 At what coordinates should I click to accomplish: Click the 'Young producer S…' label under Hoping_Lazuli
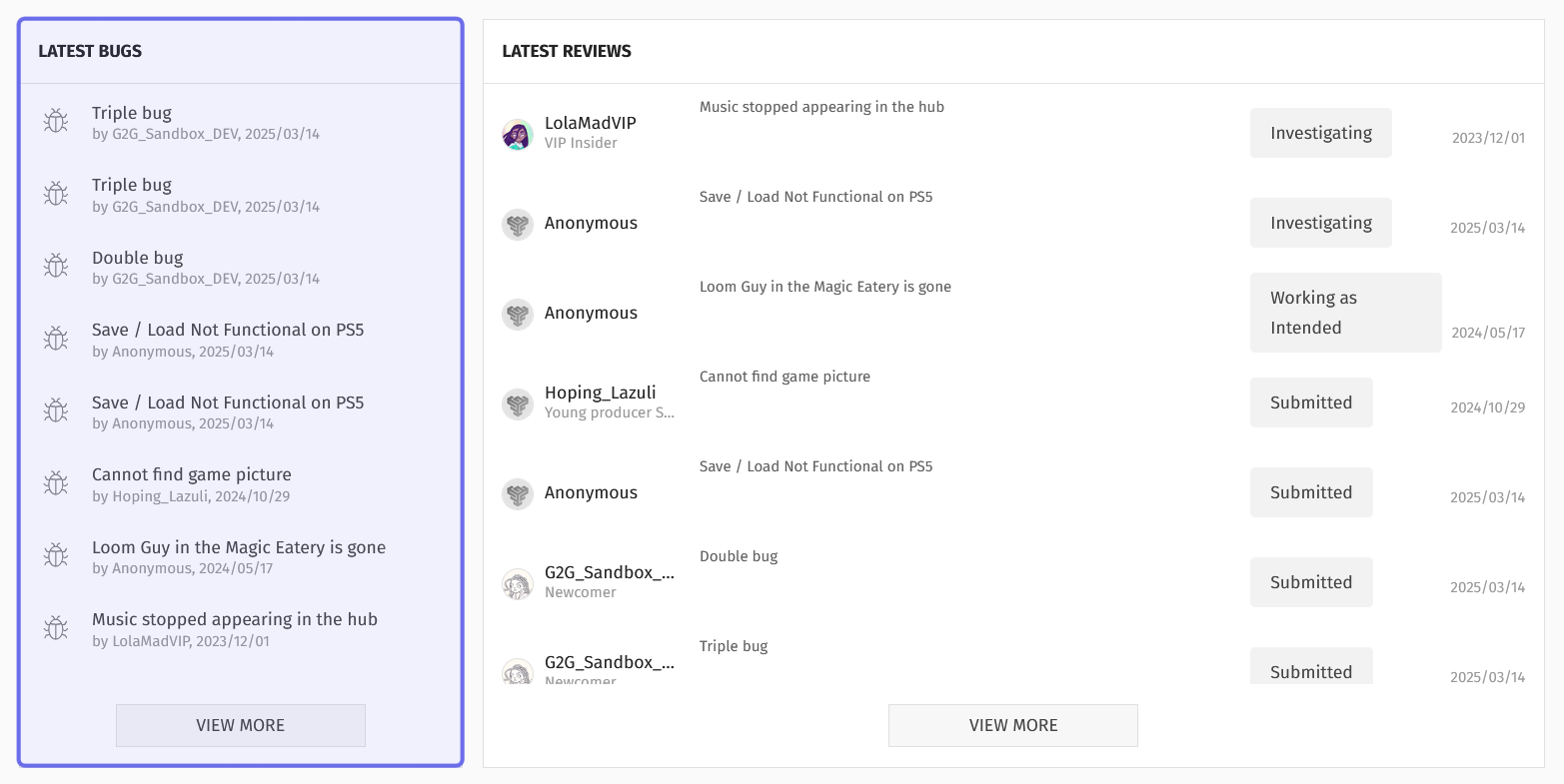coord(610,412)
